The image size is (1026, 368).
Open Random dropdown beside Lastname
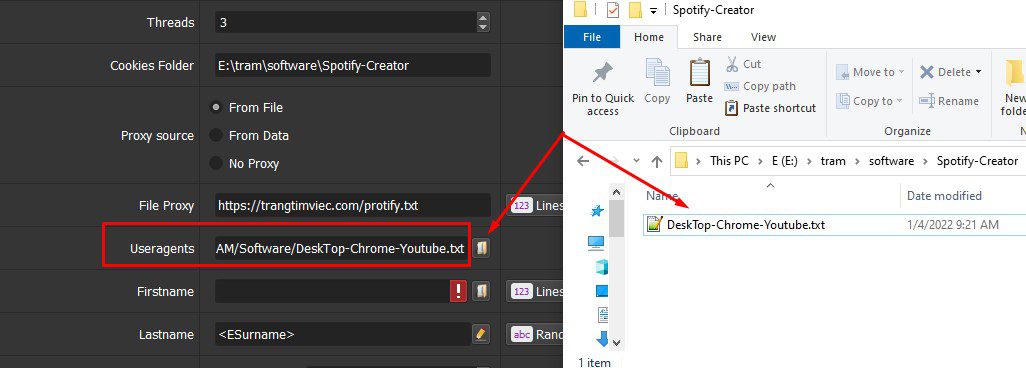[535, 335]
